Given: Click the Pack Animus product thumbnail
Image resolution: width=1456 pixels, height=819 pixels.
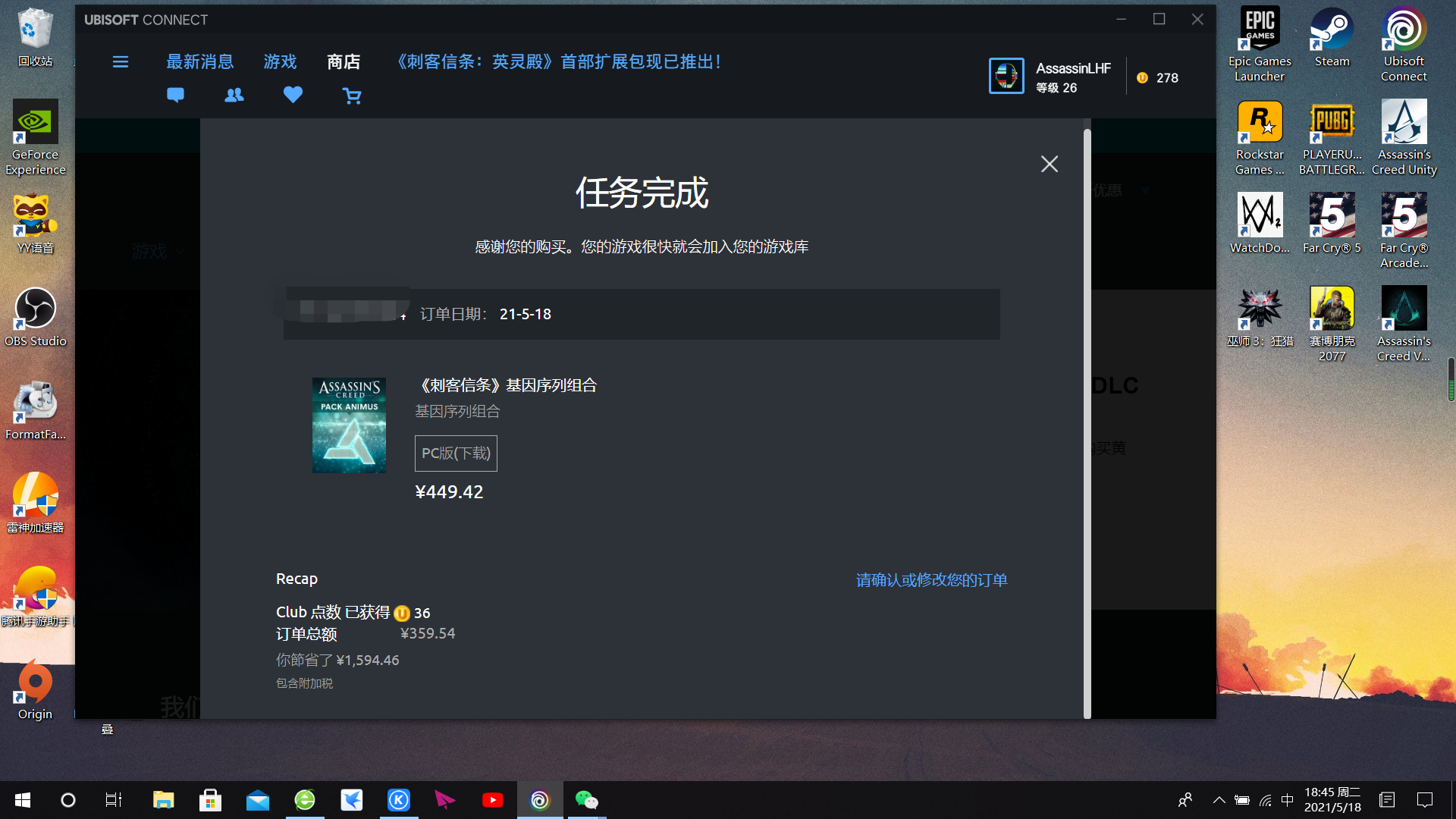Looking at the screenshot, I should pos(349,425).
